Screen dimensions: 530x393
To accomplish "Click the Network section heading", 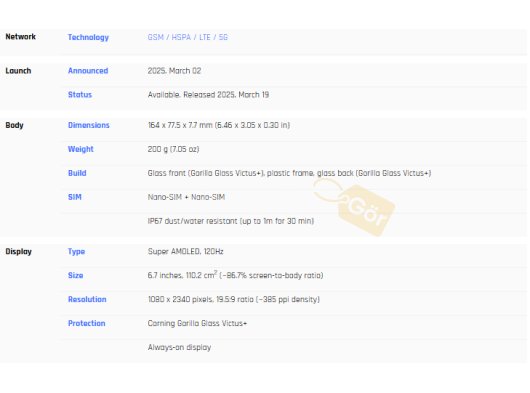I will click(x=21, y=37).
